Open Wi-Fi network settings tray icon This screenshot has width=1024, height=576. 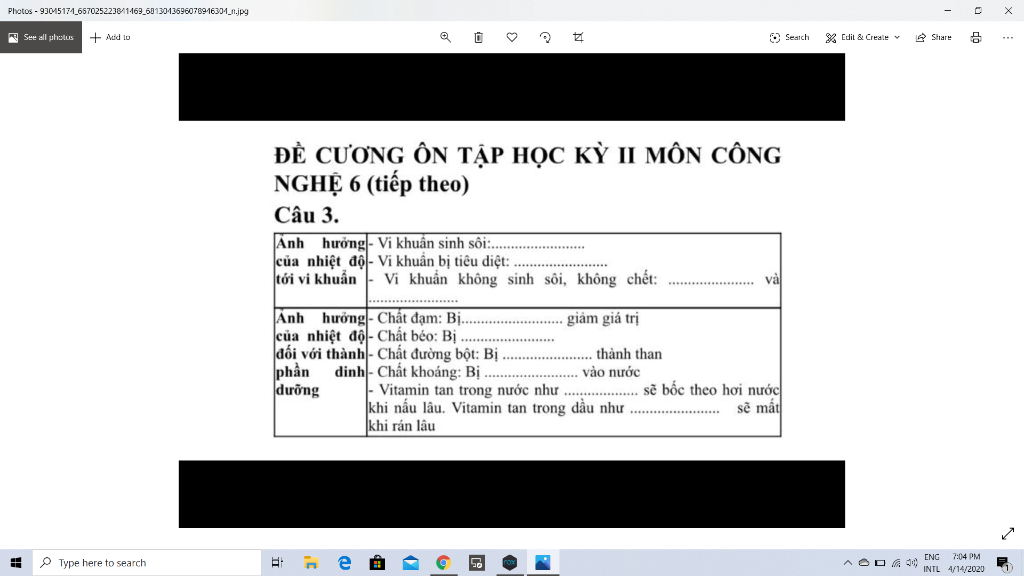pyautogui.click(x=896, y=562)
